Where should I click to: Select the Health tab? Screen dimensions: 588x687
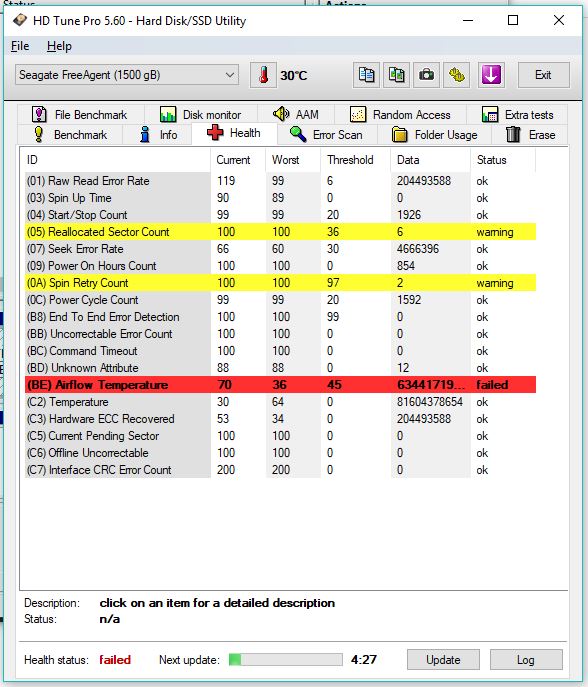(234, 133)
